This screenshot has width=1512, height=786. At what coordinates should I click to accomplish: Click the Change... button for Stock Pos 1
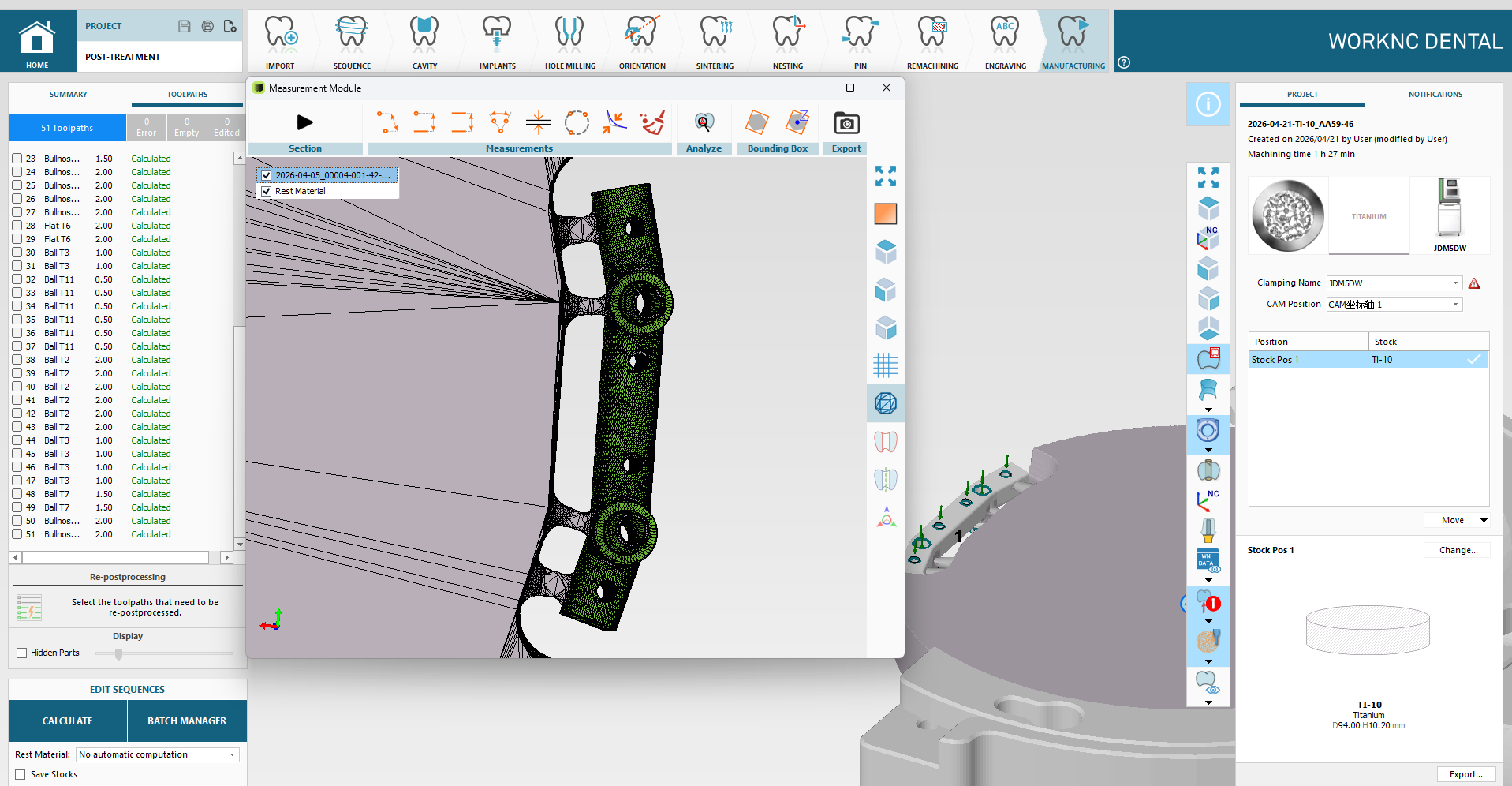[1458, 550]
